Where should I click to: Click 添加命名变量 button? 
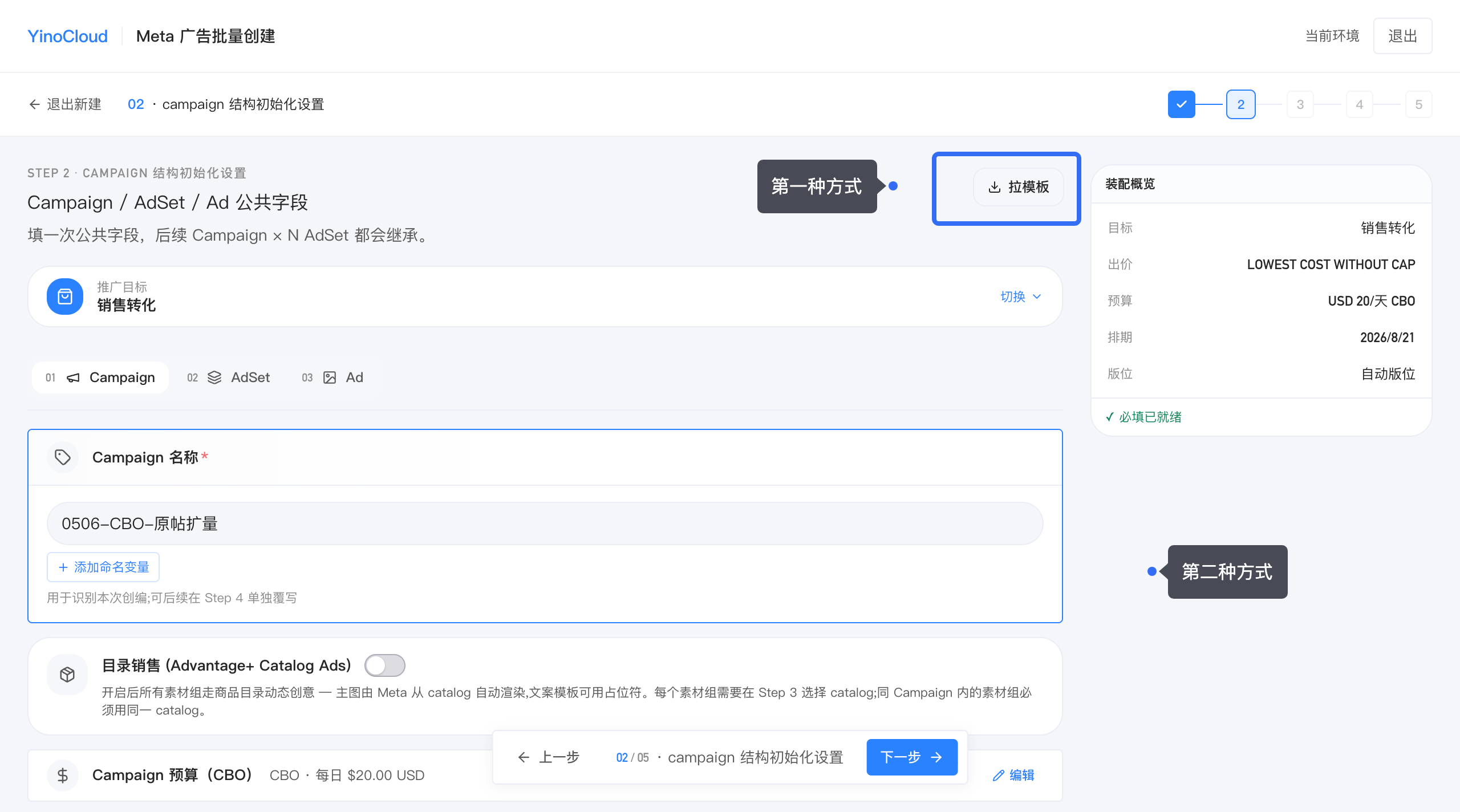(x=103, y=567)
